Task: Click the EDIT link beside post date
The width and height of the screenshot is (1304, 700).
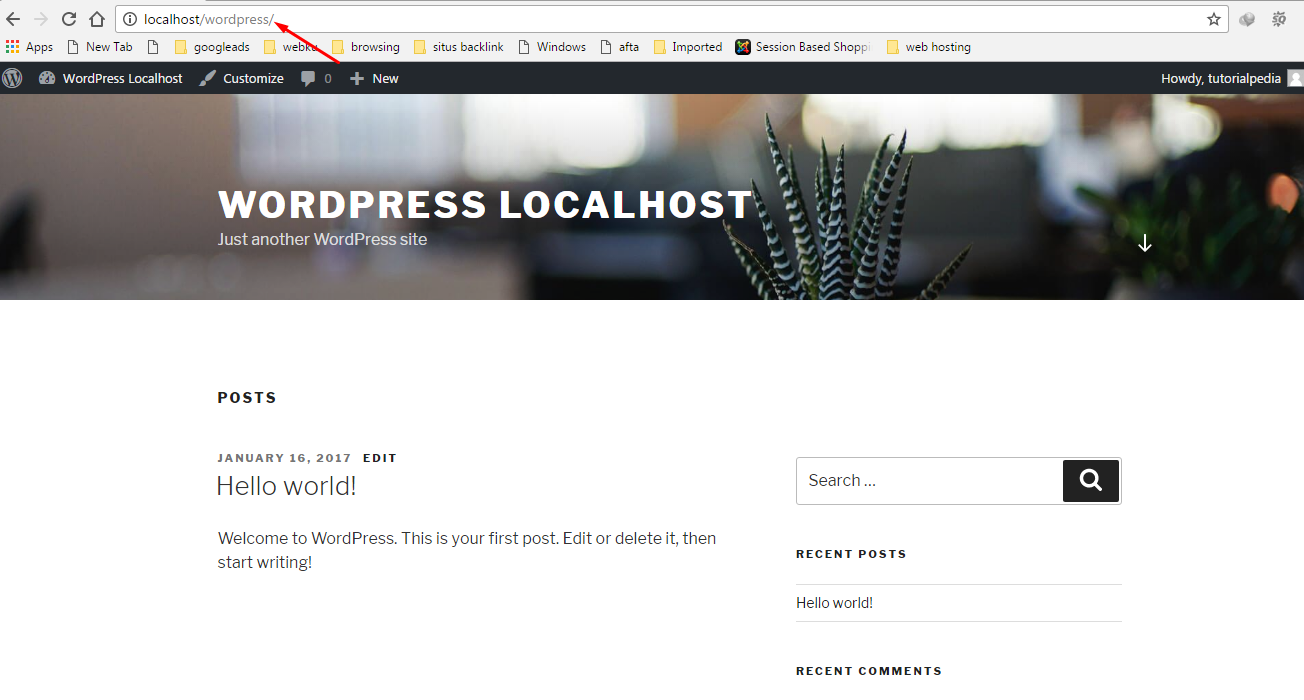Action: 380,458
